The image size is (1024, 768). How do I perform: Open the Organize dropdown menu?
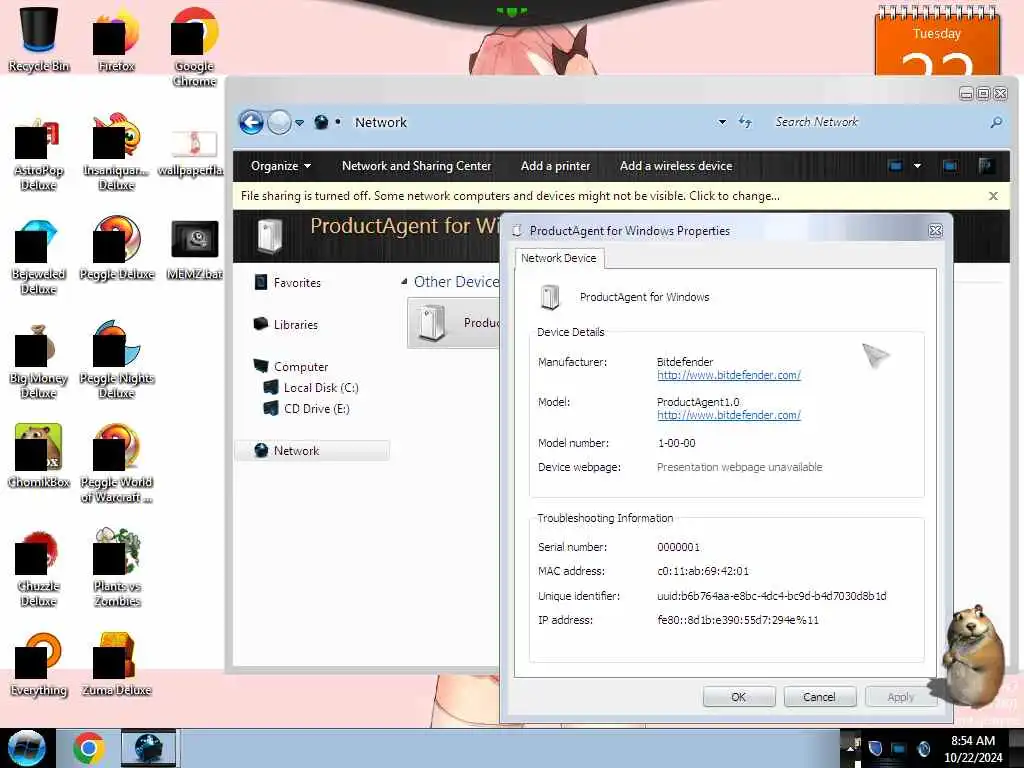[281, 166]
